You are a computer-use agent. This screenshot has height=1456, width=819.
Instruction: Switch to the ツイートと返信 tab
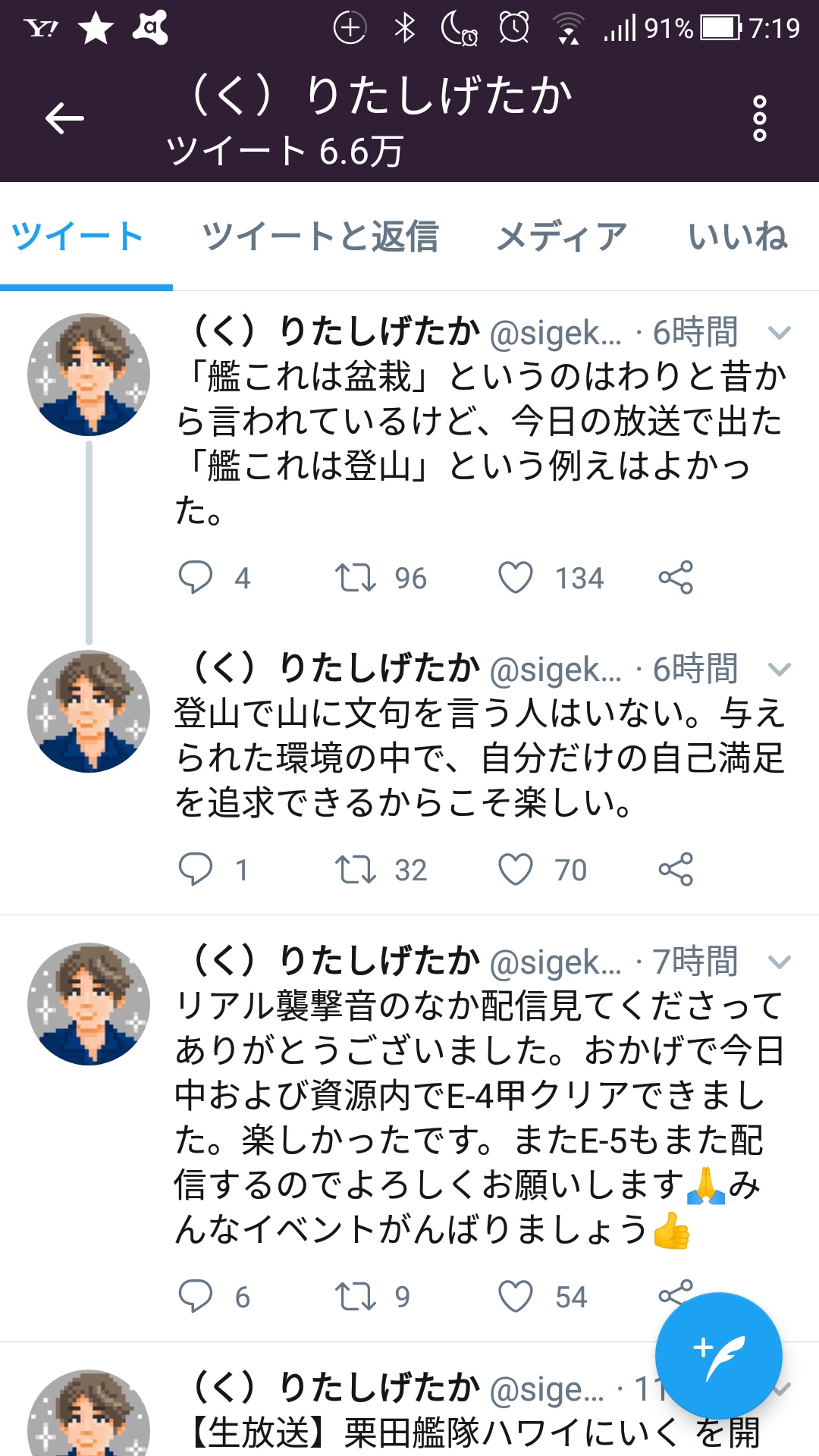(x=320, y=237)
